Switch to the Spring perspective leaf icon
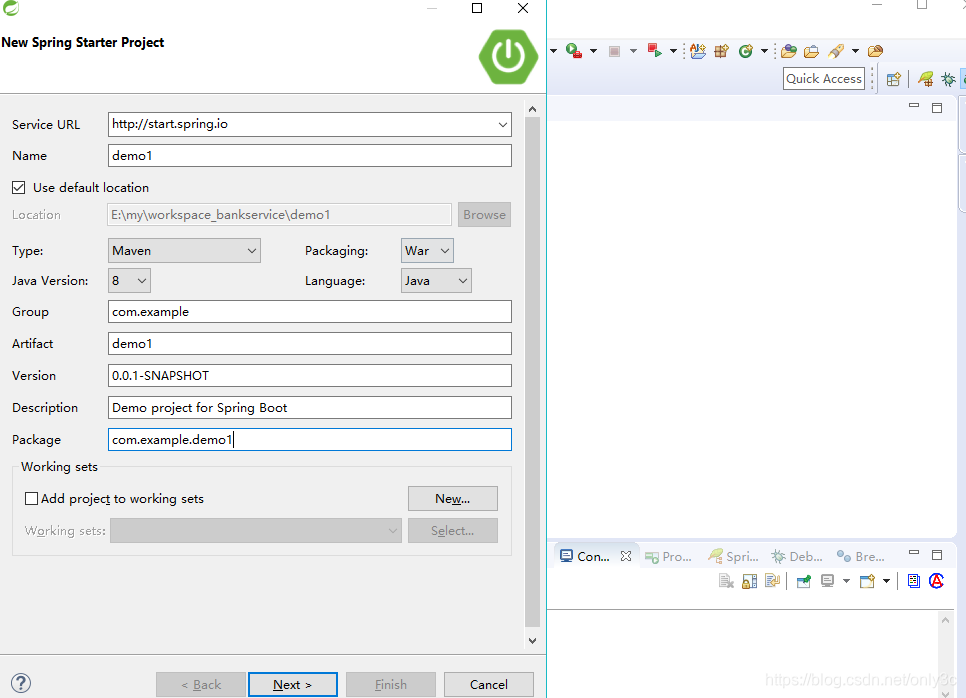Viewport: 966px width, 698px height. coord(925,79)
